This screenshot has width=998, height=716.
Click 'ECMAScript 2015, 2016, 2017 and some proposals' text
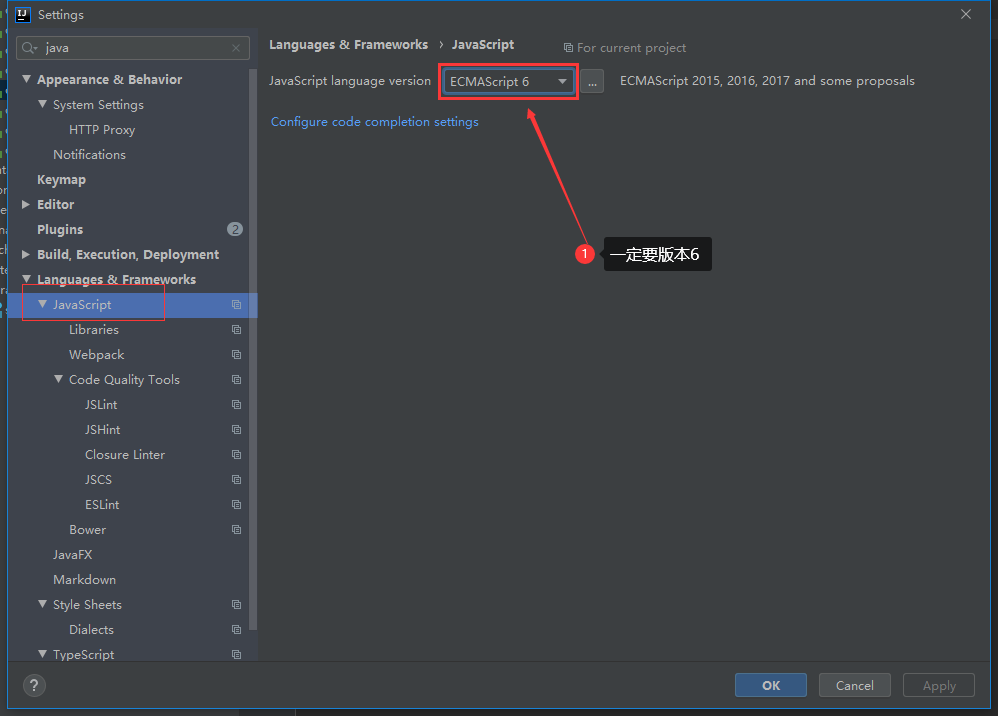767,81
